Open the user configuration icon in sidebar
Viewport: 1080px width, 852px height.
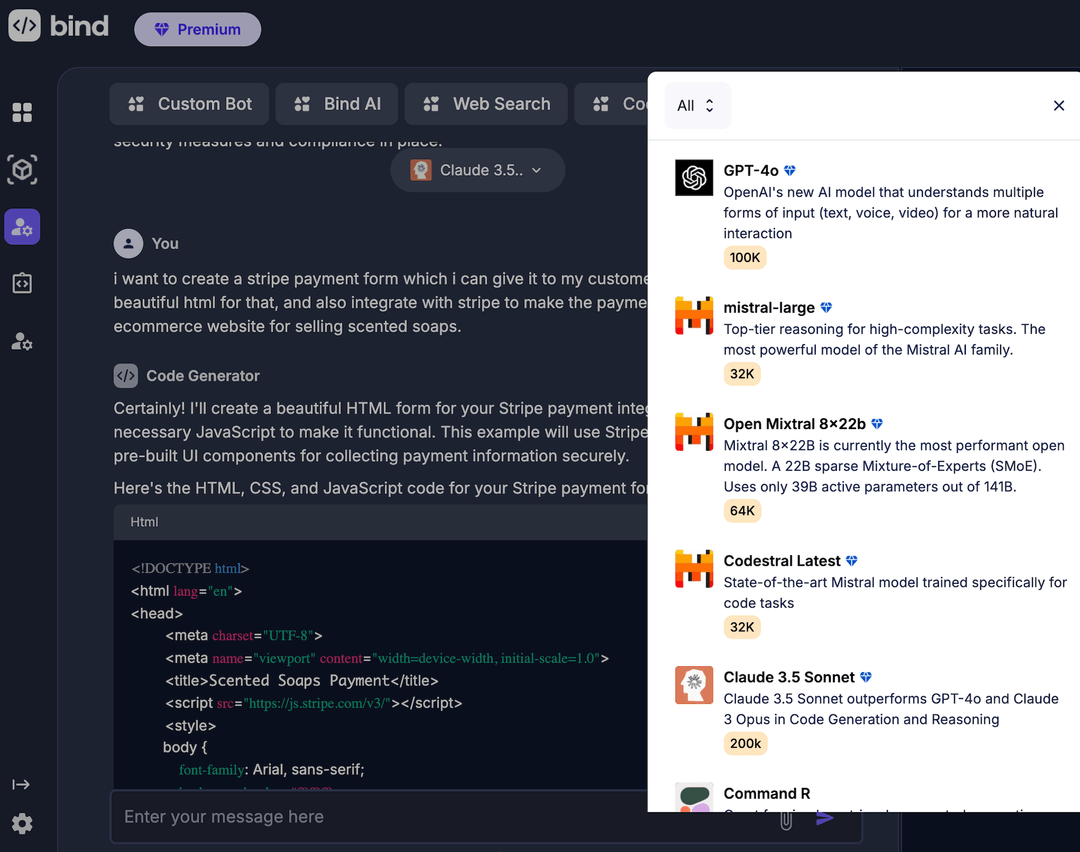22,341
